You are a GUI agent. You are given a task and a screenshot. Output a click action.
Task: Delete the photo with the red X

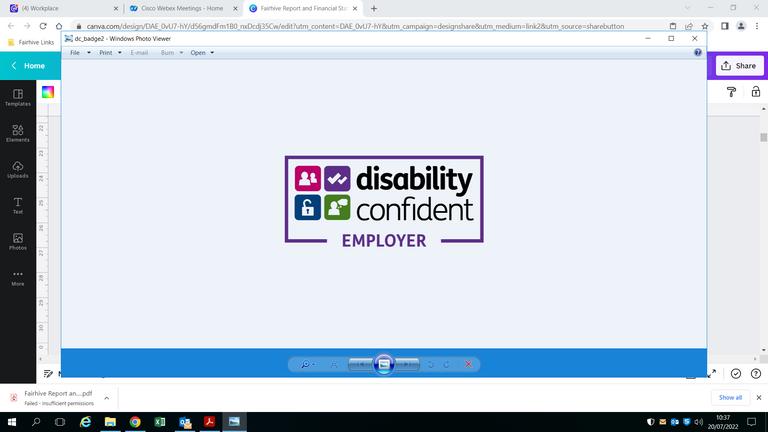(468, 364)
